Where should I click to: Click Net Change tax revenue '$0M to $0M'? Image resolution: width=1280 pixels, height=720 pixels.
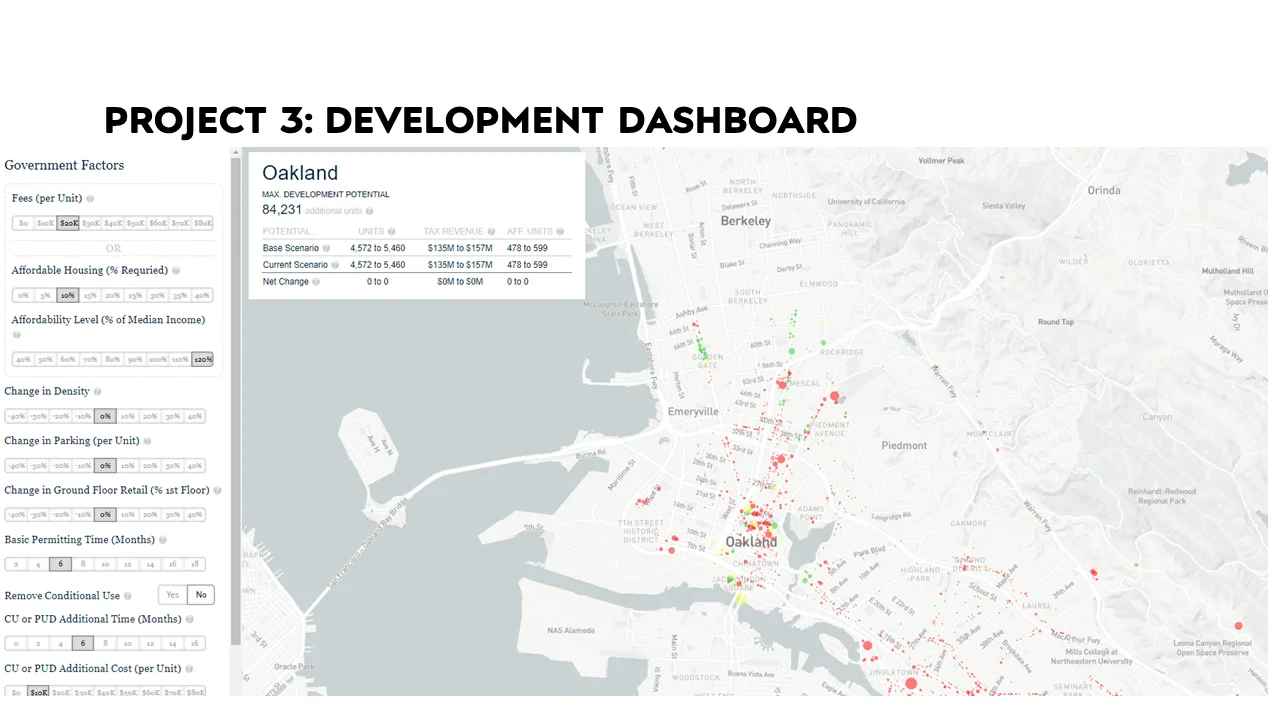tap(460, 282)
